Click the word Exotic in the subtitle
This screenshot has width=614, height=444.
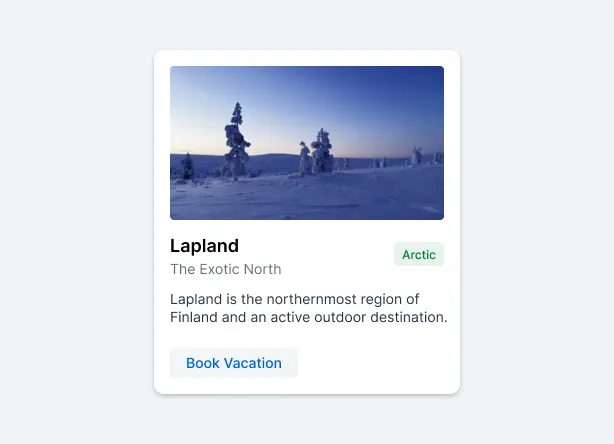click(x=220, y=269)
